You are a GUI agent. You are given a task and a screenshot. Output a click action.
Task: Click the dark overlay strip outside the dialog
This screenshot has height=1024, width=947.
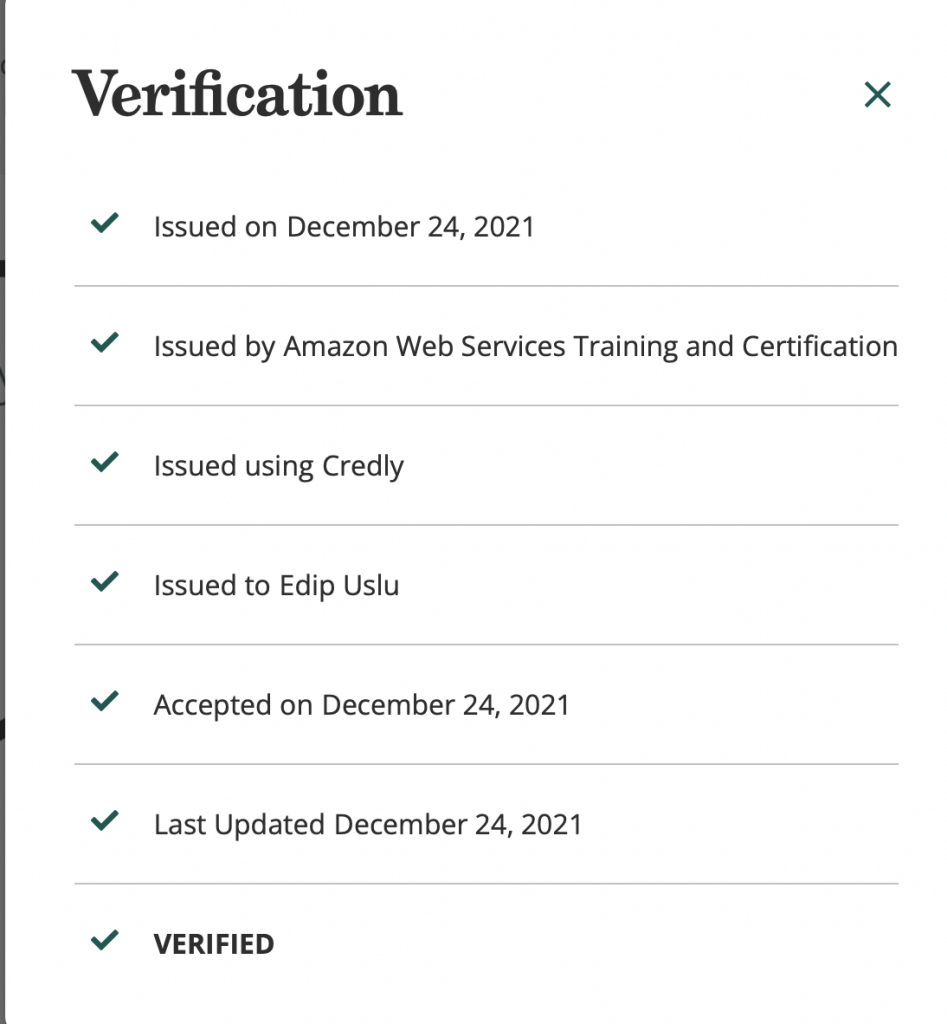click(2, 500)
